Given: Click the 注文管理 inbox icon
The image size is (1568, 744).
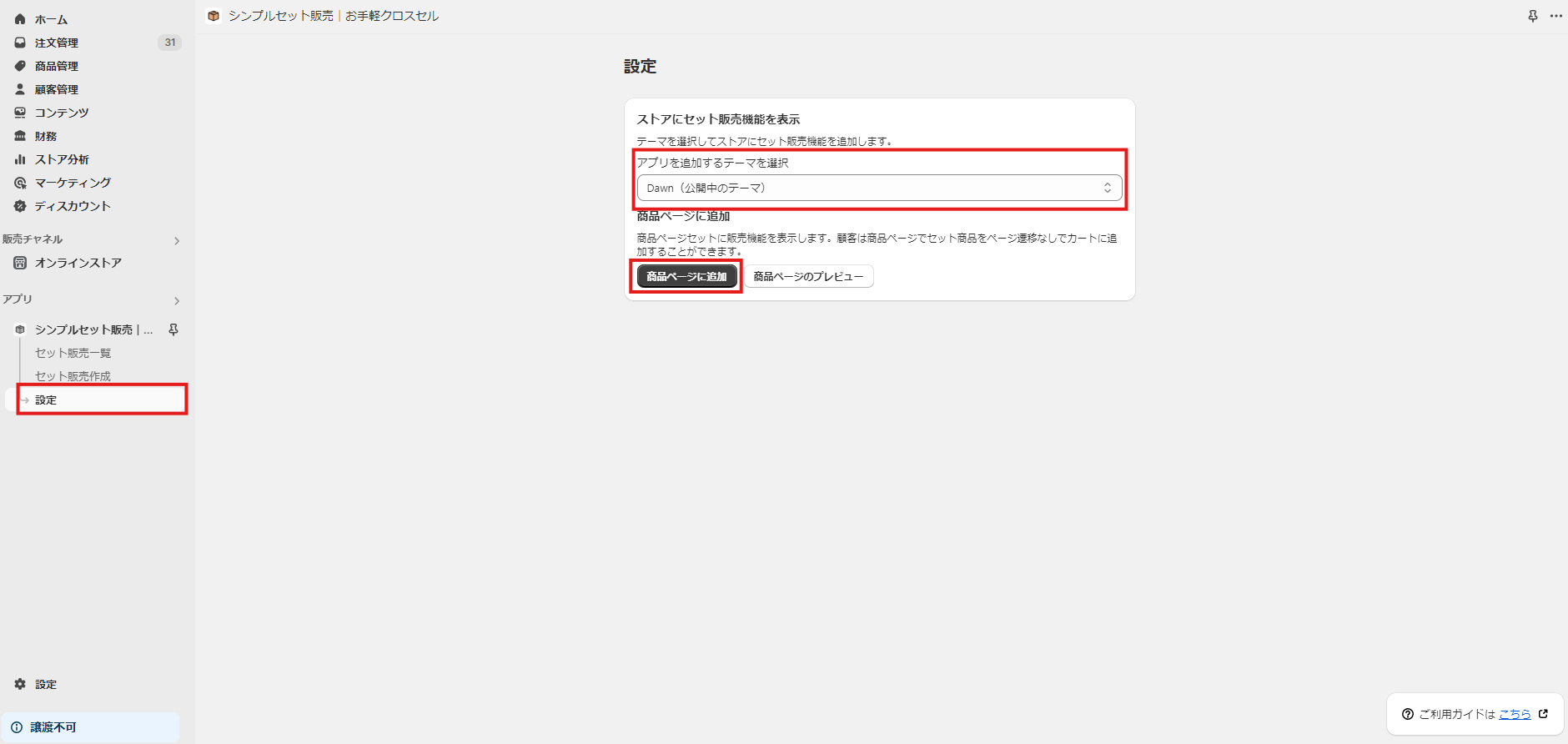Looking at the screenshot, I should [x=20, y=43].
